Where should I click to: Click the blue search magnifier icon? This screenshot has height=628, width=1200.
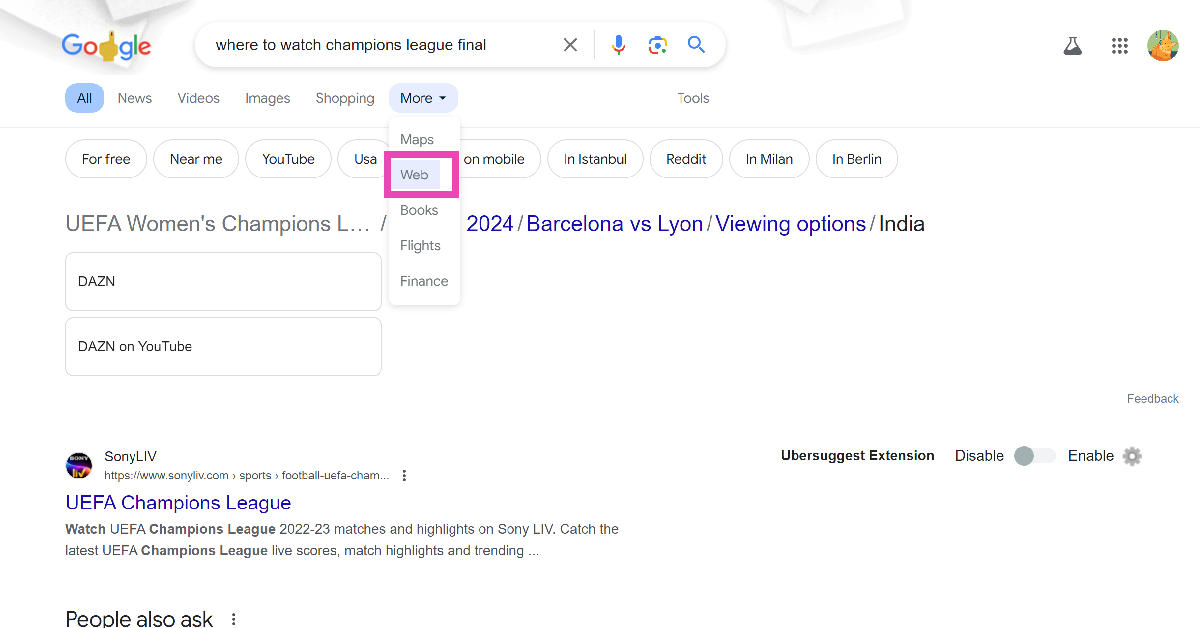point(696,45)
